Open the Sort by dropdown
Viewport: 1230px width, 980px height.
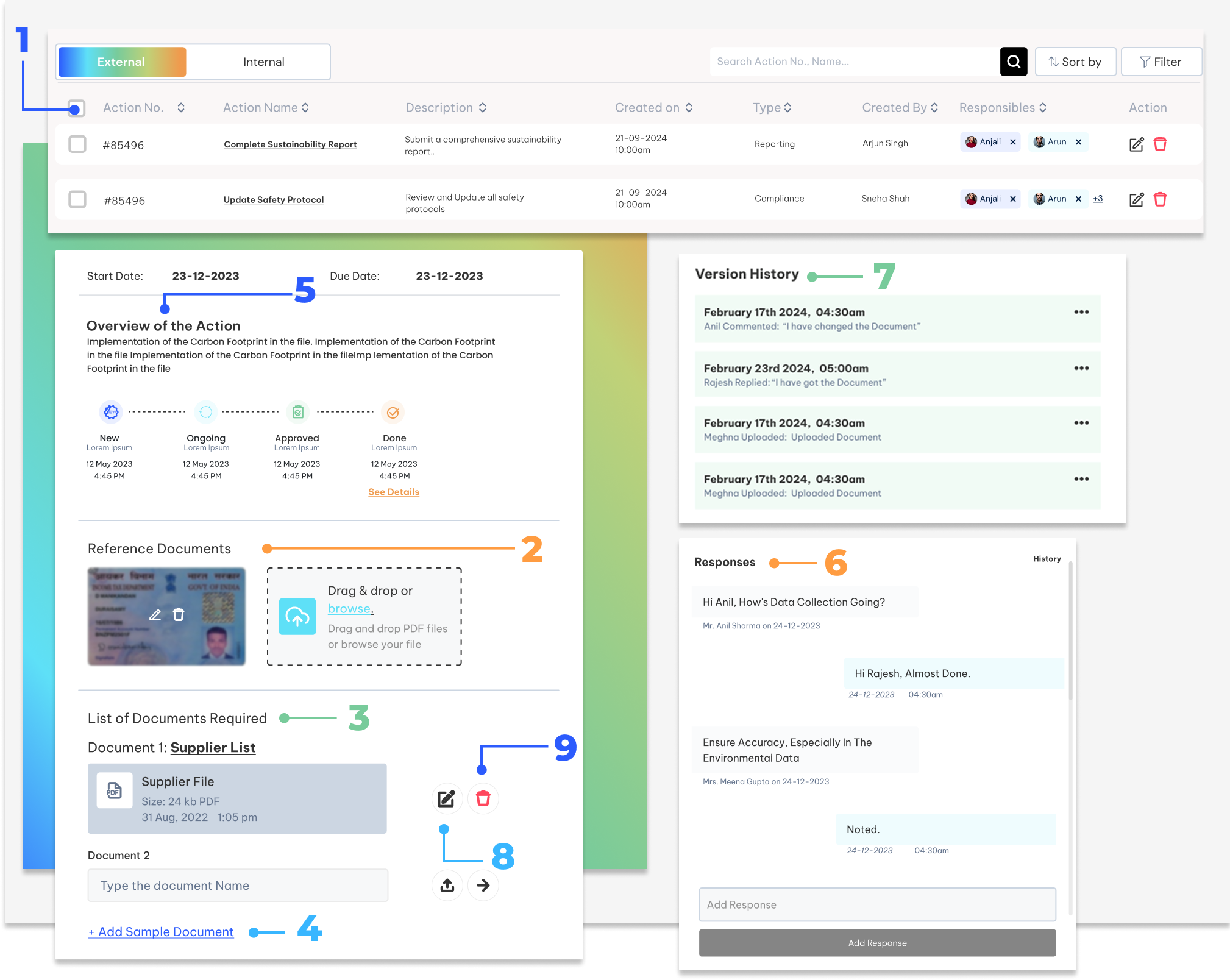pyautogui.click(x=1075, y=62)
